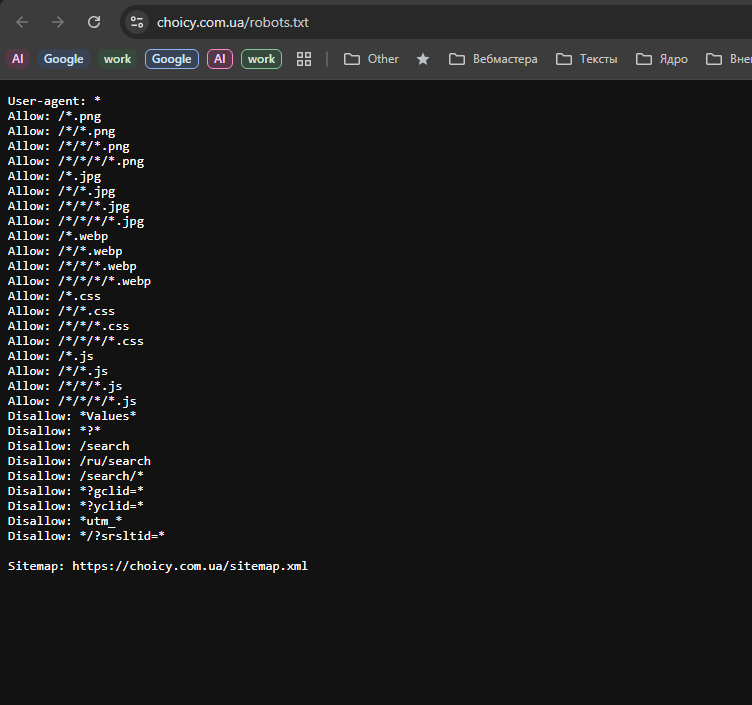Screen dimensions: 752x705
Task: Click the browser forward arrow
Action: (58, 22)
